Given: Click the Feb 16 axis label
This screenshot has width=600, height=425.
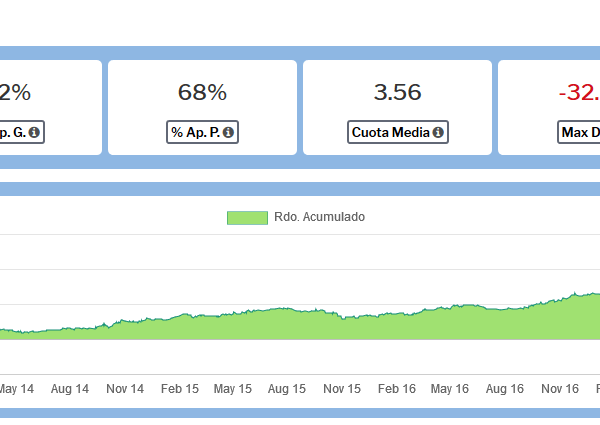Looking at the screenshot, I should [397, 389].
